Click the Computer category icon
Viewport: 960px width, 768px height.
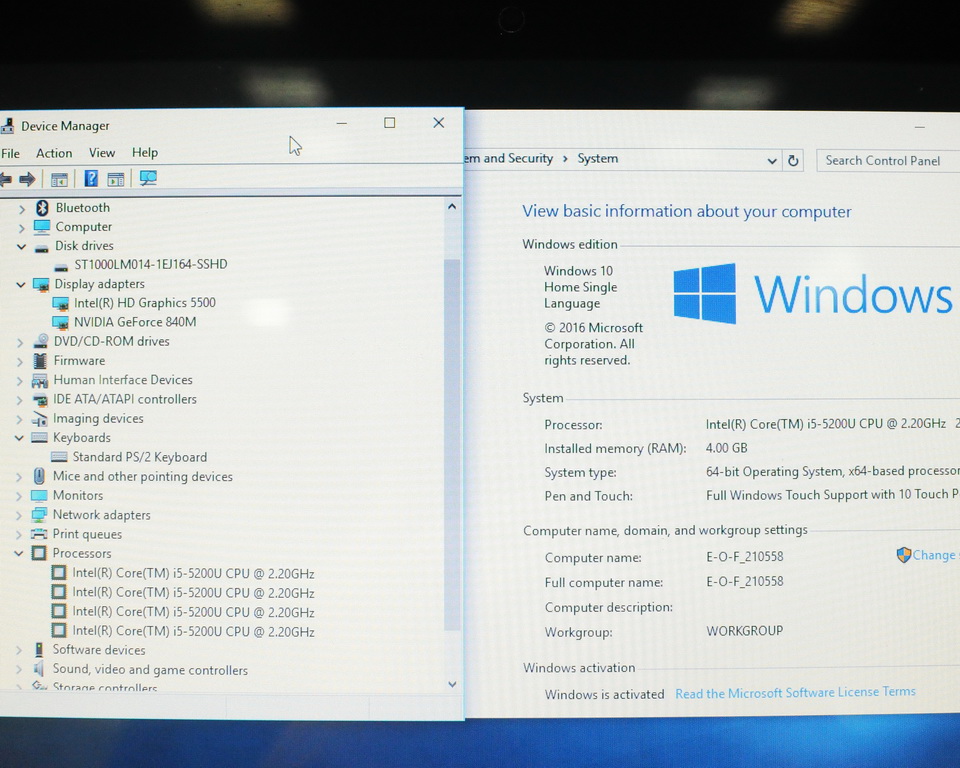pos(42,227)
